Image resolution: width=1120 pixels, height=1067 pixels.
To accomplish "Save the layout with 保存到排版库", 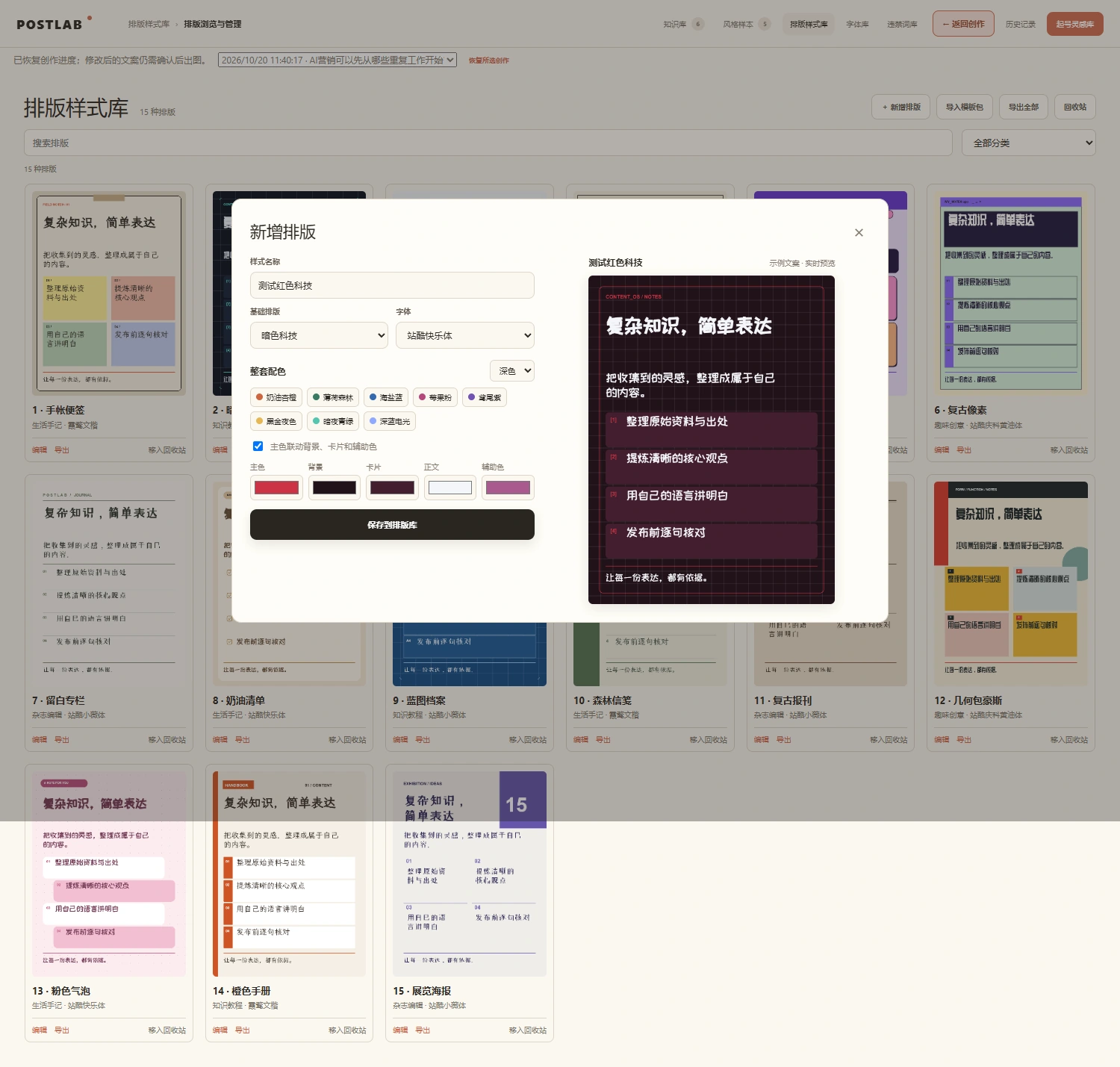I will [x=392, y=524].
